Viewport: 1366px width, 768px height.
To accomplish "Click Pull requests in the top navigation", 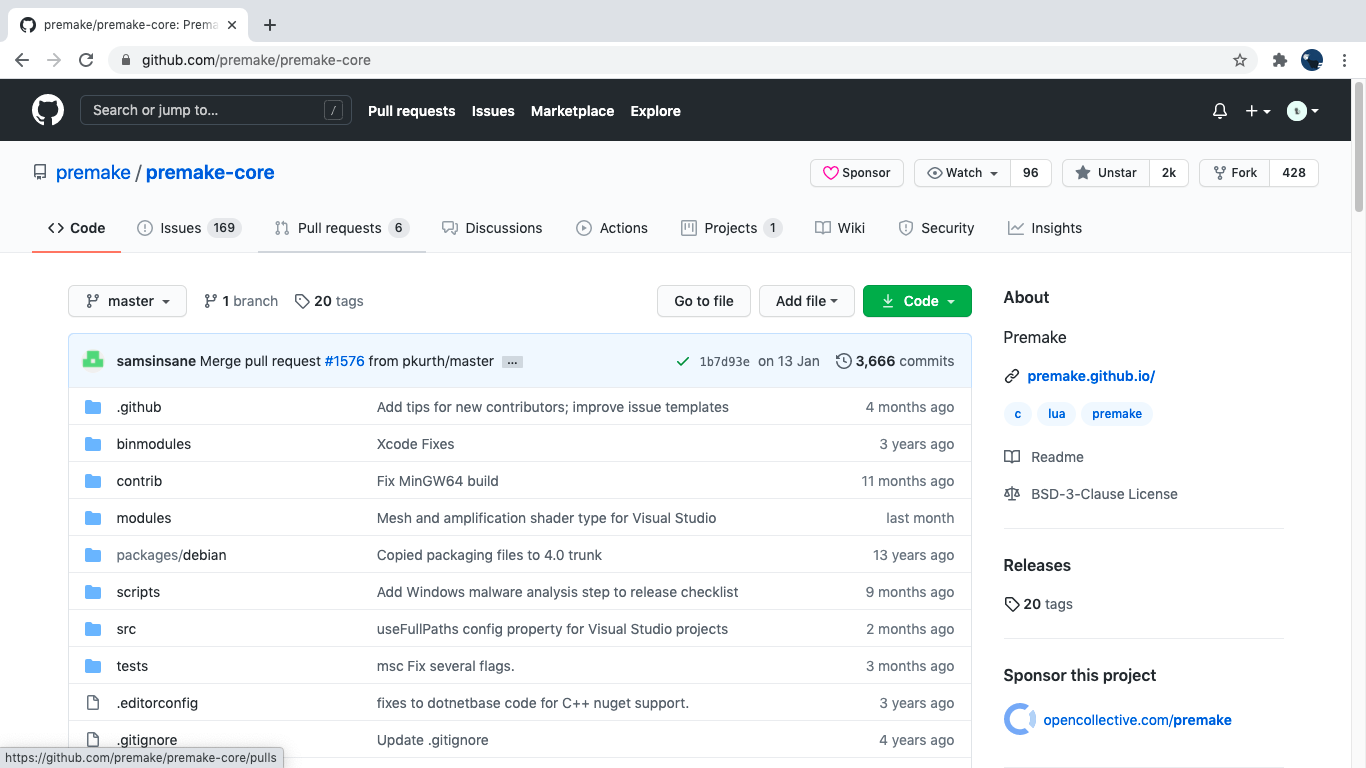I will click(412, 111).
